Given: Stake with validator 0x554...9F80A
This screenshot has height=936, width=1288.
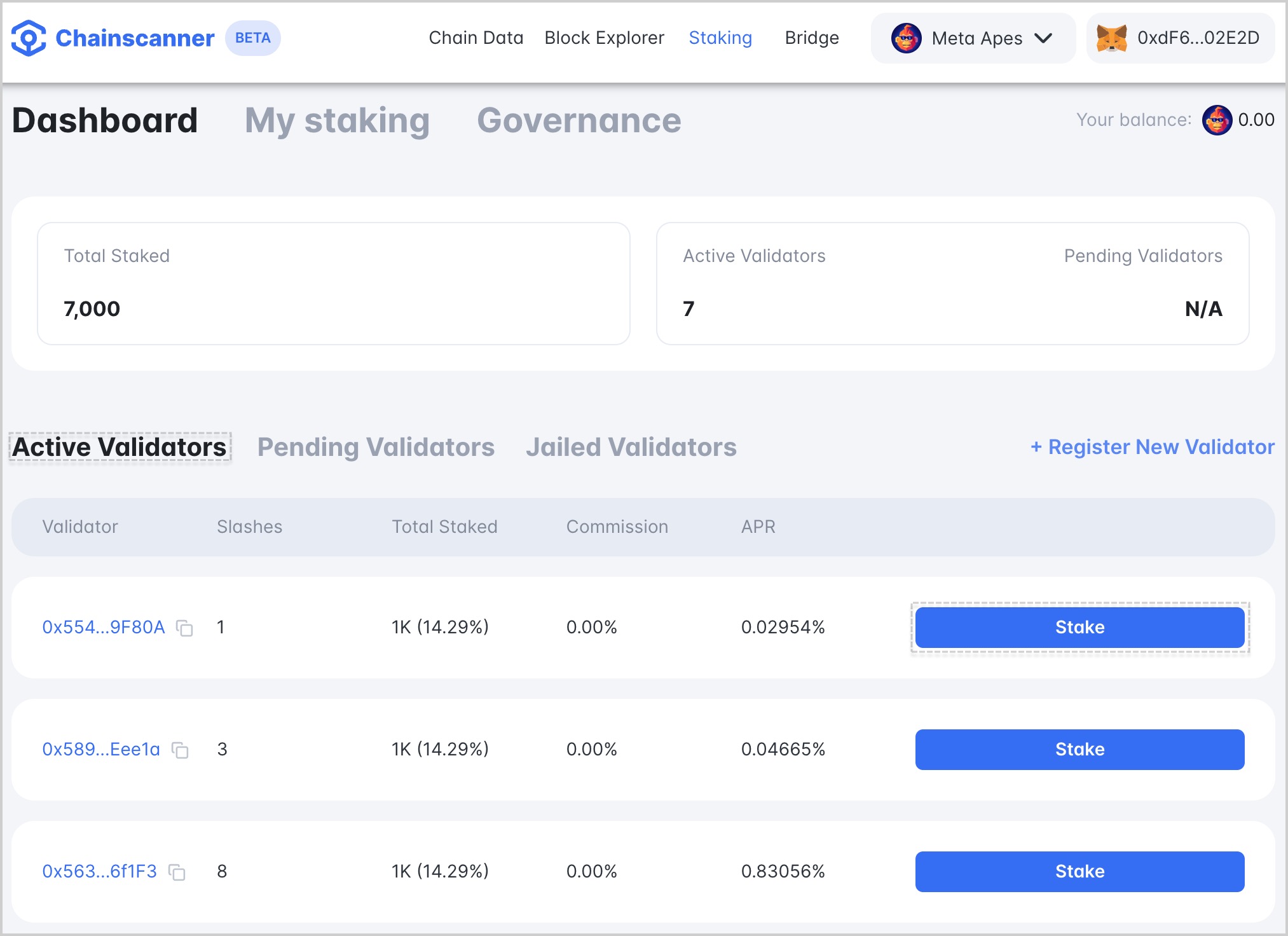Looking at the screenshot, I should click(x=1080, y=628).
